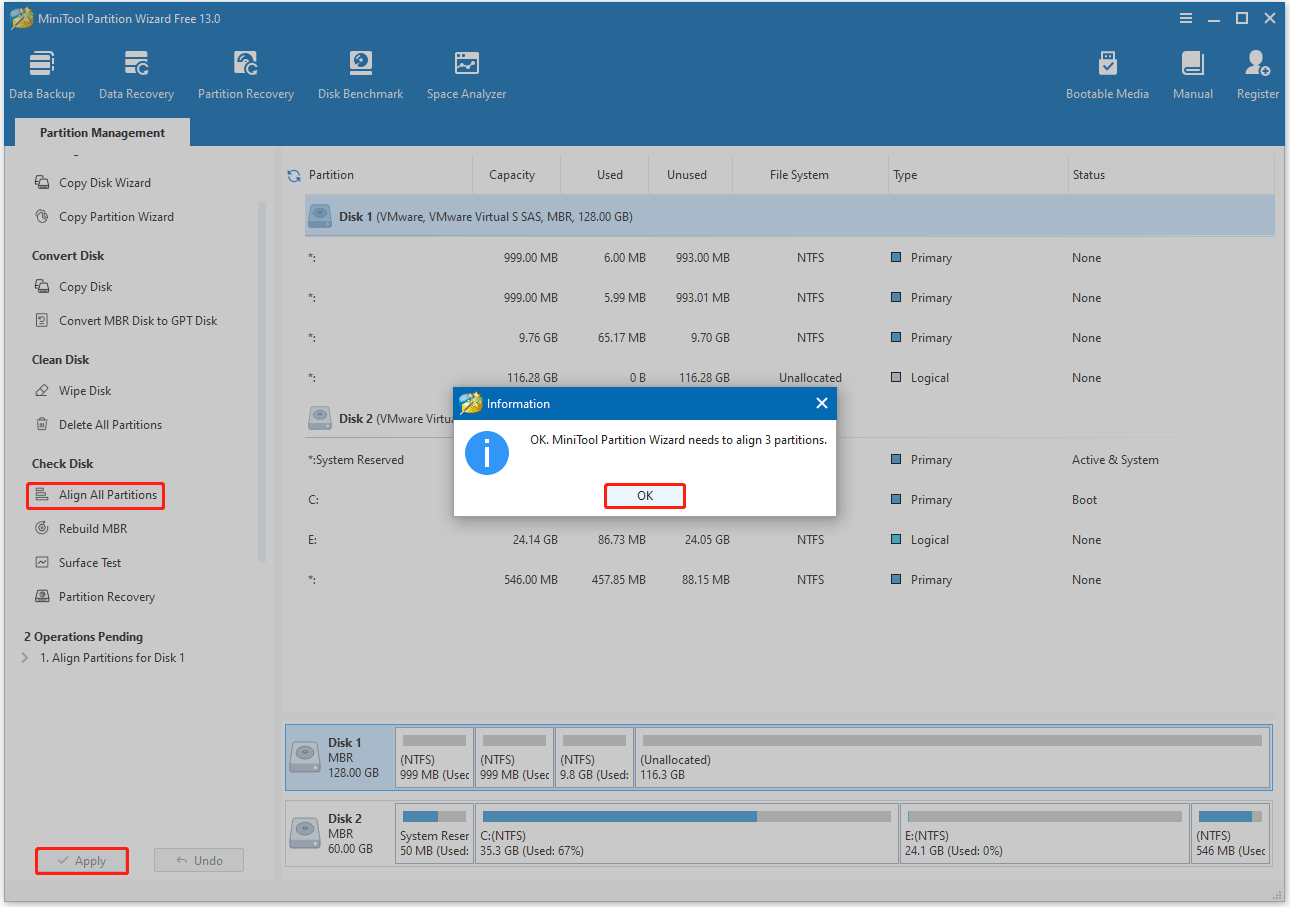The width and height of the screenshot is (1290, 907).
Task: Click OK on the Information dialog
Action: (x=644, y=495)
